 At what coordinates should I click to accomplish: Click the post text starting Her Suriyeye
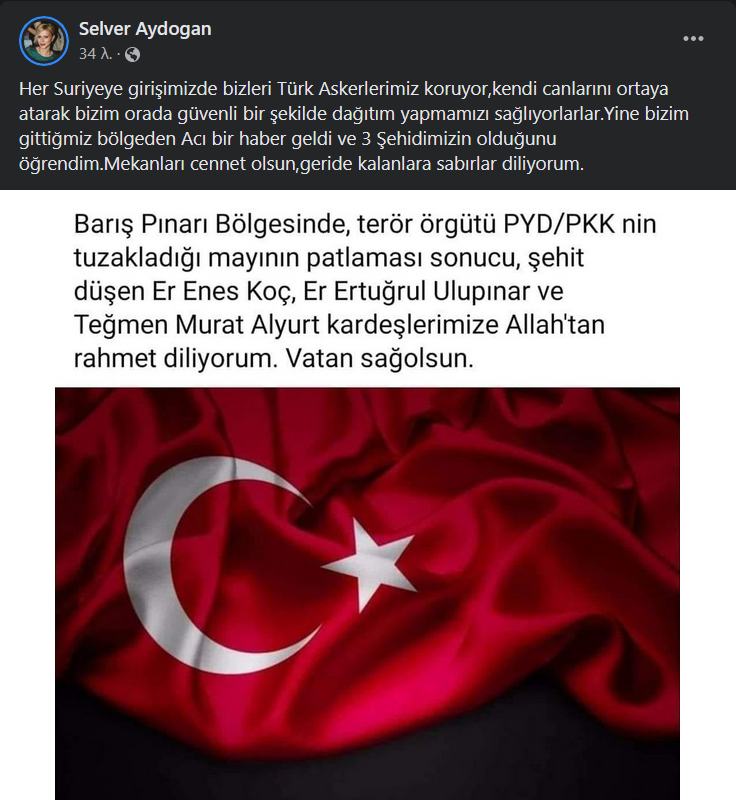coord(354,126)
